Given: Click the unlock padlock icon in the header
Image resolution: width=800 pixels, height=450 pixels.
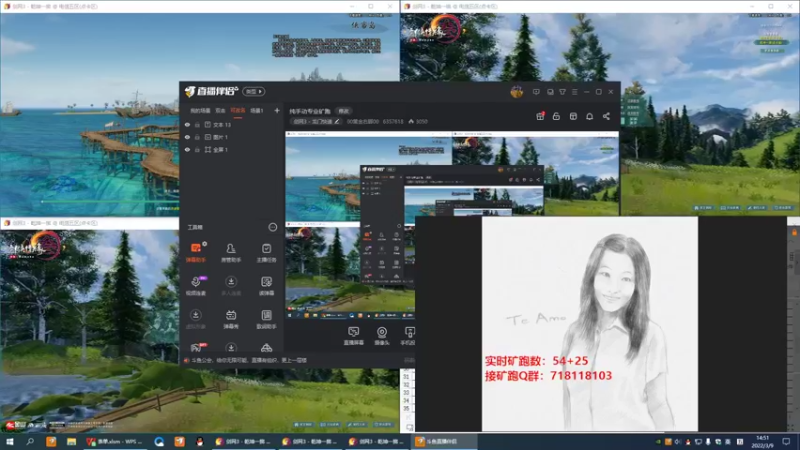Looking at the screenshot, I should pyautogui.click(x=556, y=116).
